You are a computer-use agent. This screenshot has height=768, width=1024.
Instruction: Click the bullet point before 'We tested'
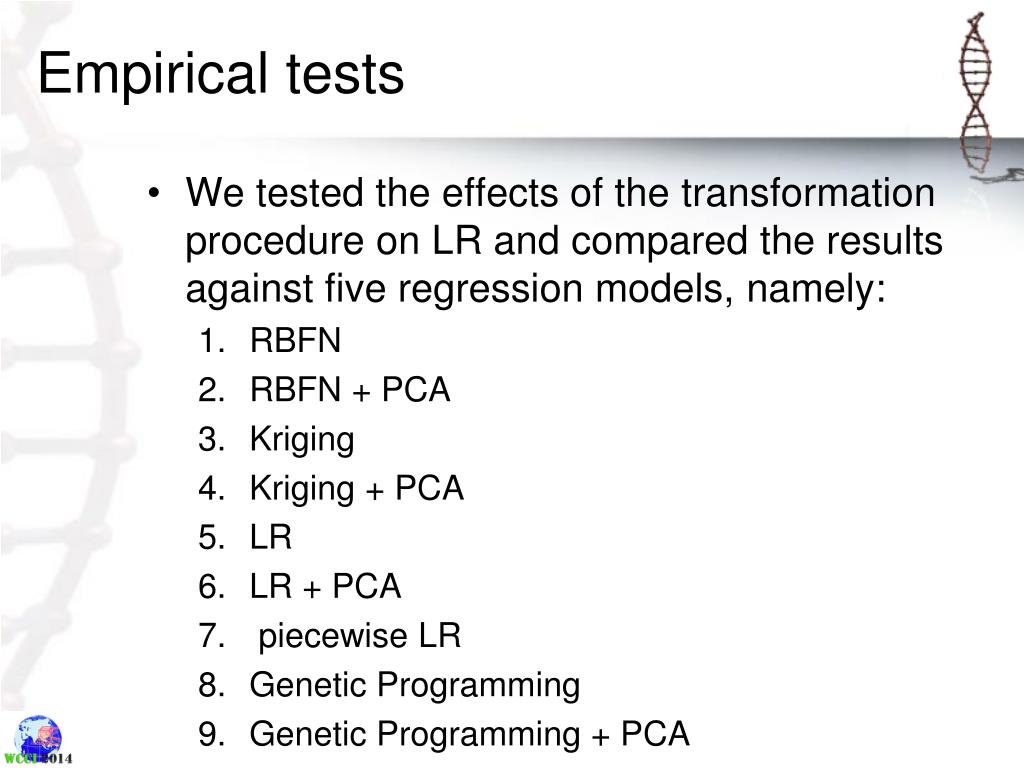pyautogui.click(x=153, y=193)
